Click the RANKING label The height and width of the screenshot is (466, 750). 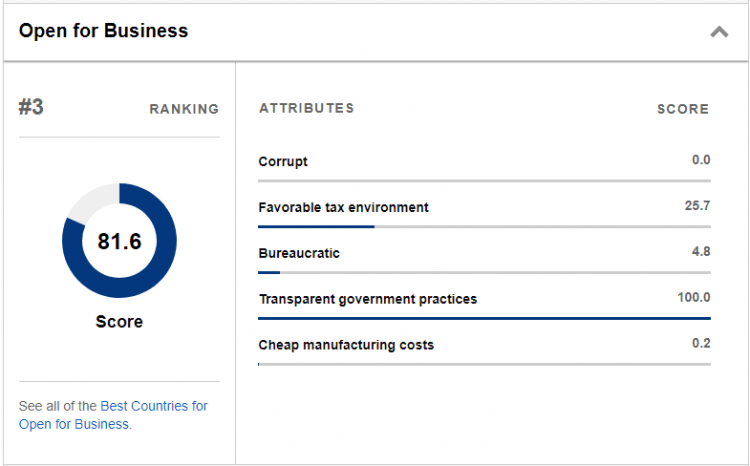[x=184, y=109]
